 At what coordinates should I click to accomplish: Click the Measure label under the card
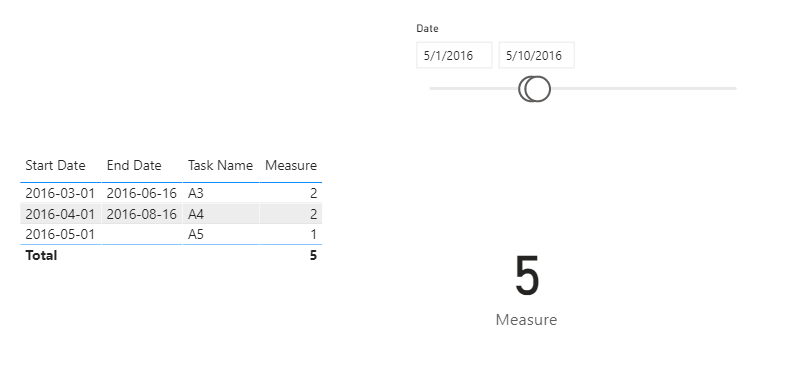tap(526, 320)
